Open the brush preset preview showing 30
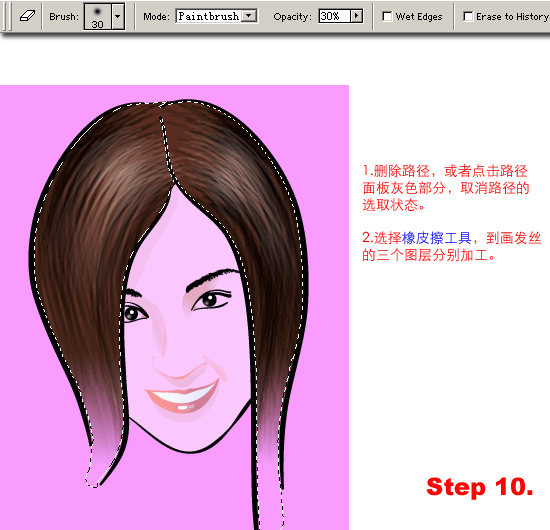 (x=98, y=16)
